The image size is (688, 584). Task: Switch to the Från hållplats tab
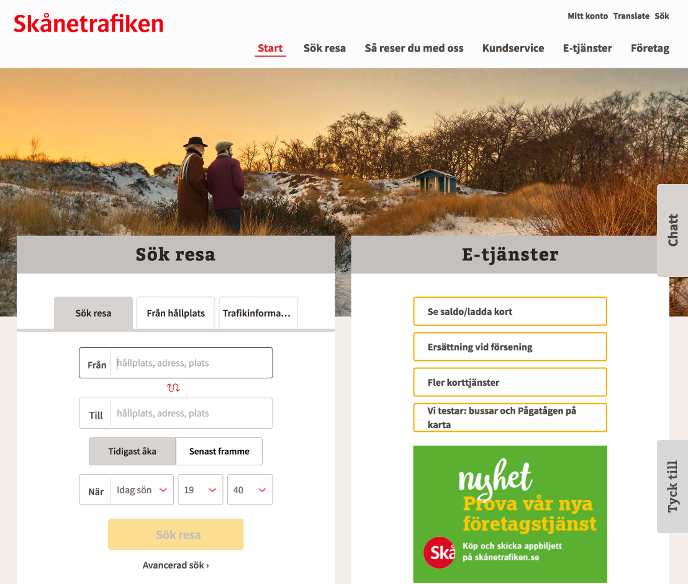point(176,313)
